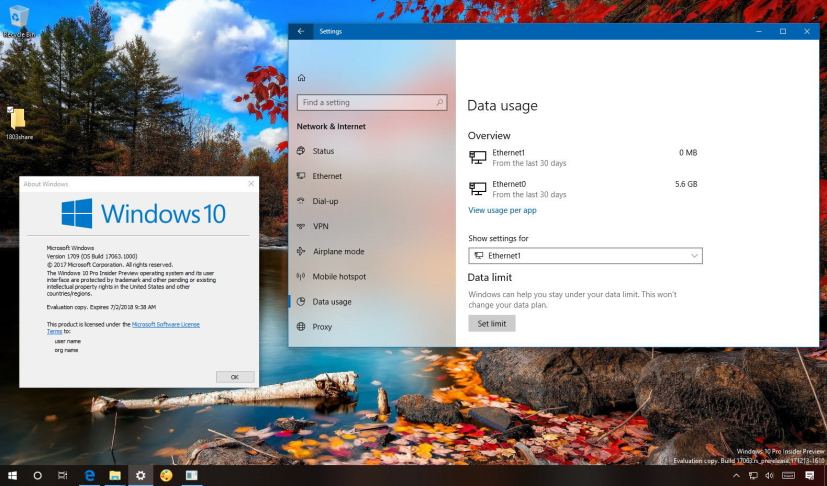Select Data usage in sidebar
The height and width of the screenshot is (486, 827).
[372, 302]
